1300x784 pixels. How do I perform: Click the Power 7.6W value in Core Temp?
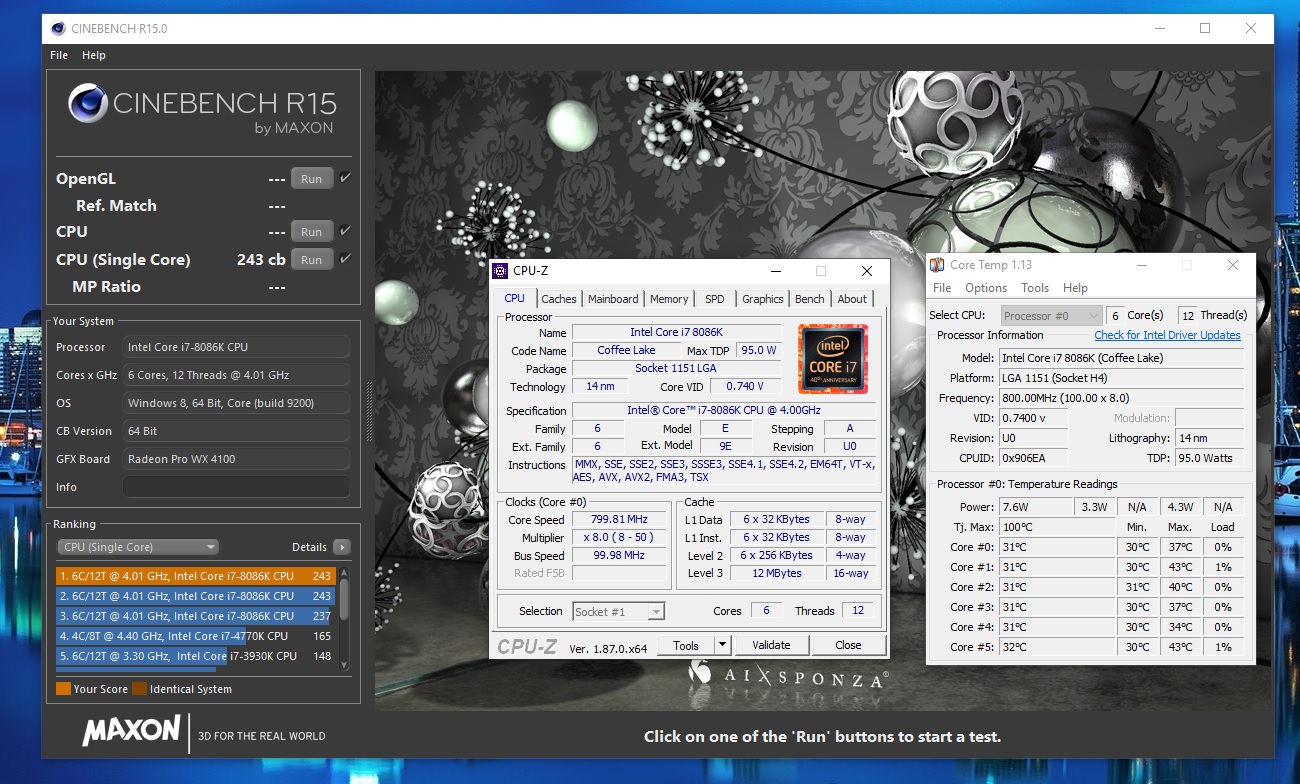(x=1036, y=507)
